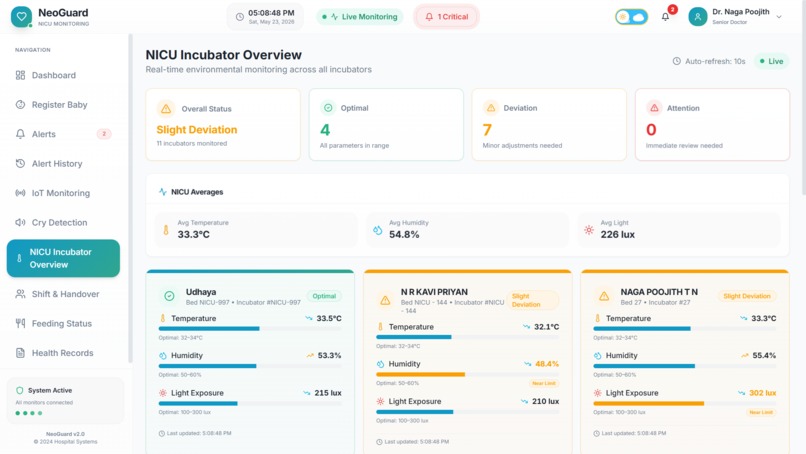Click N R KAVI PRIYAN's warning triangle icon
806x454 pixels.
pyautogui.click(x=385, y=300)
